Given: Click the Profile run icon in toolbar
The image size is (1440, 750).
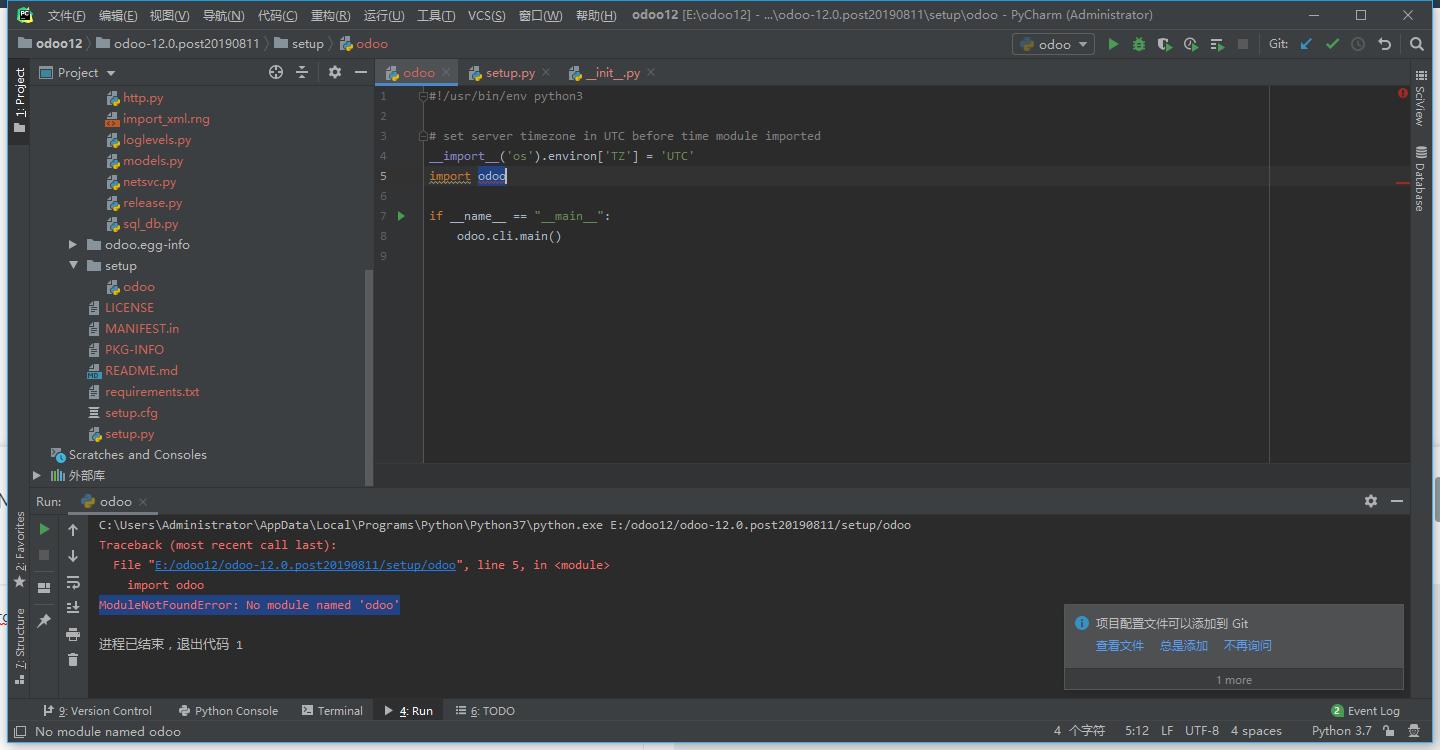Looking at the screenshot, I should [x=1191, y=44].
